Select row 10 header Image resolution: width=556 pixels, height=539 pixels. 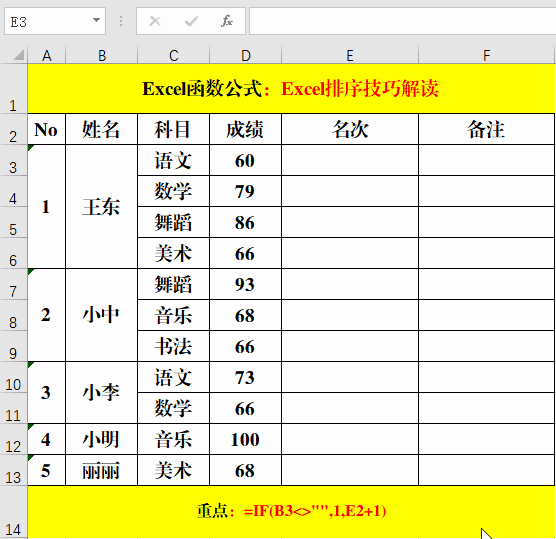[x=13, y=377]
